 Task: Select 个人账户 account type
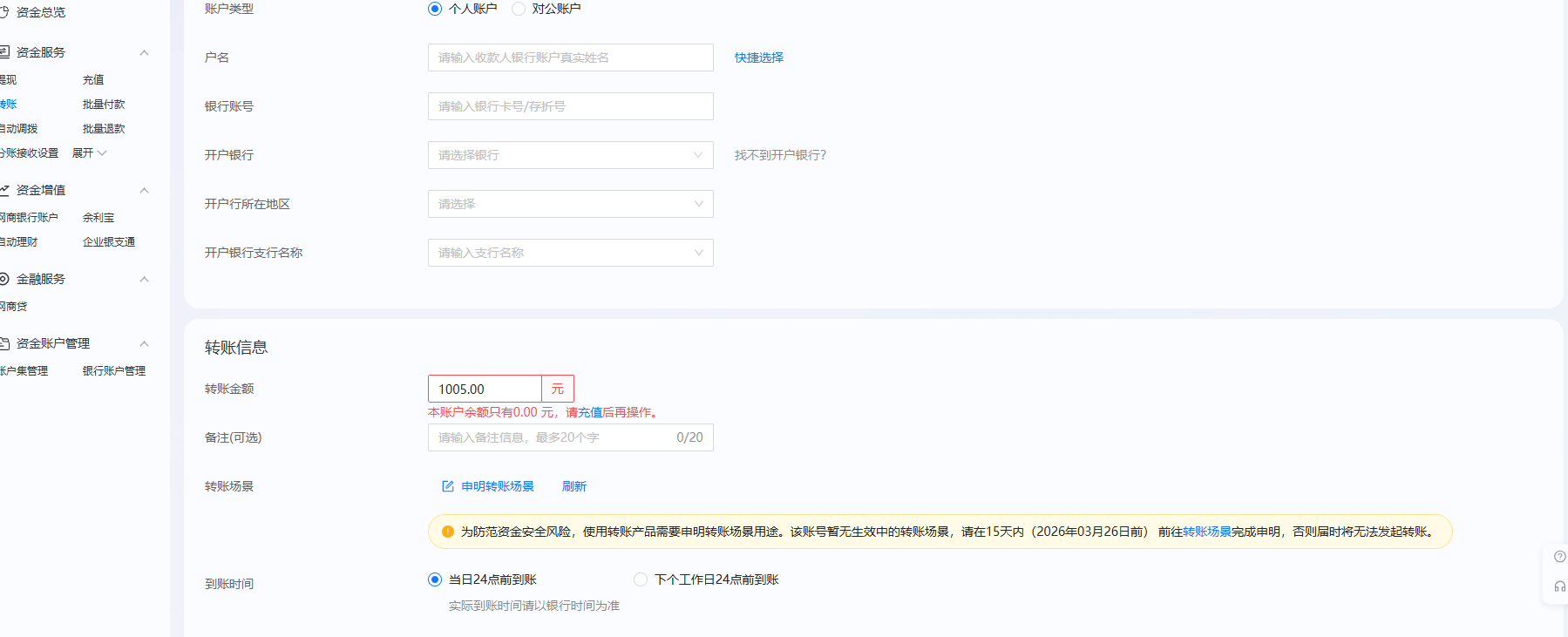click(x=435, y=9)
